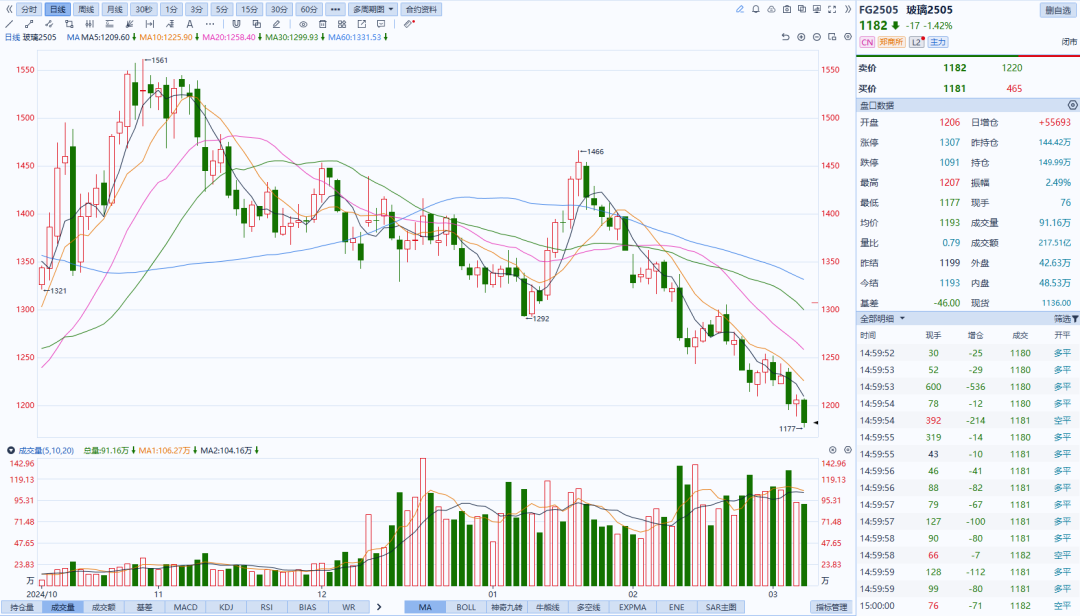The image size is (1080, 616).
Task: Open volume panel settings gear
Action: pos(848,450)
